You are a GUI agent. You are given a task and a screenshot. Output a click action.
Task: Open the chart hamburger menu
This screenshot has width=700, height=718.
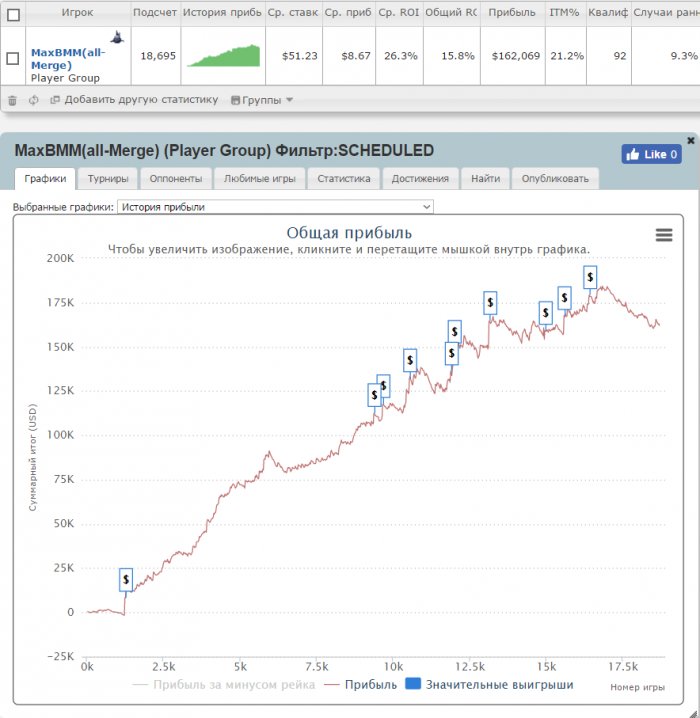click(664, 234)
